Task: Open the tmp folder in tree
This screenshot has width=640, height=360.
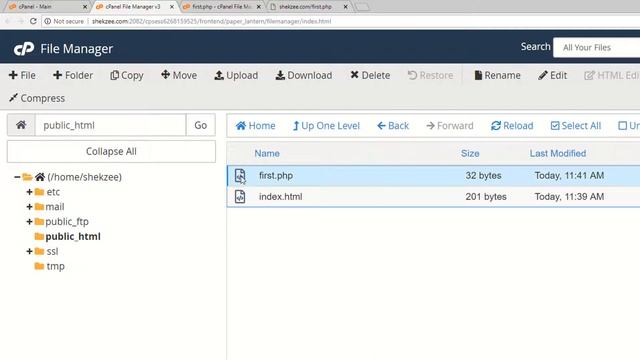Action: tap(56, 267)
